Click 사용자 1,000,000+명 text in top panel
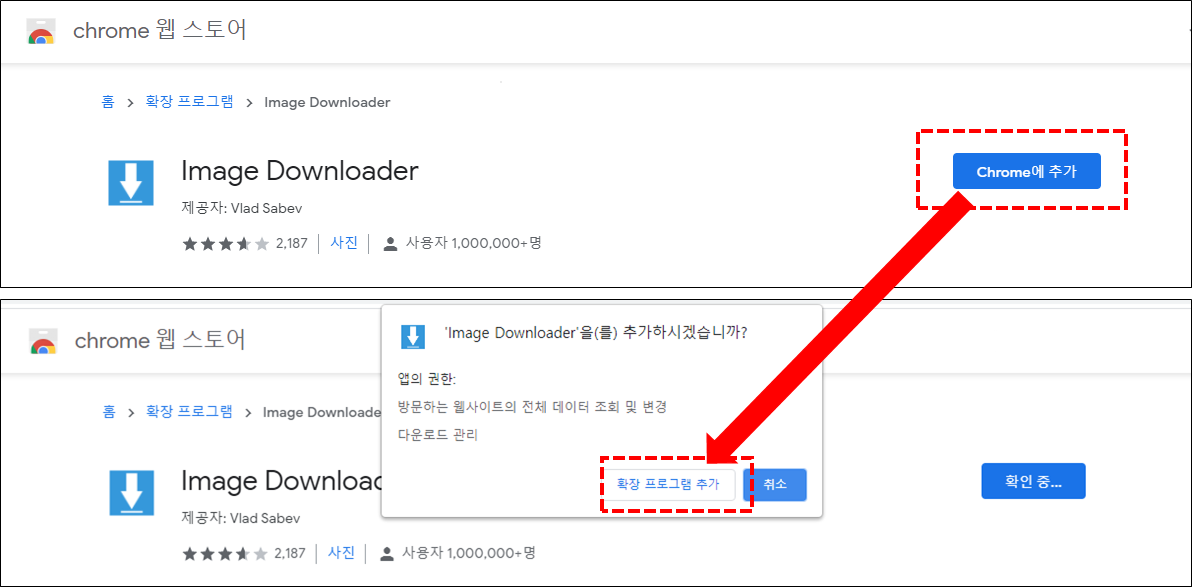 pyautogui.click(x=474, y=244)
